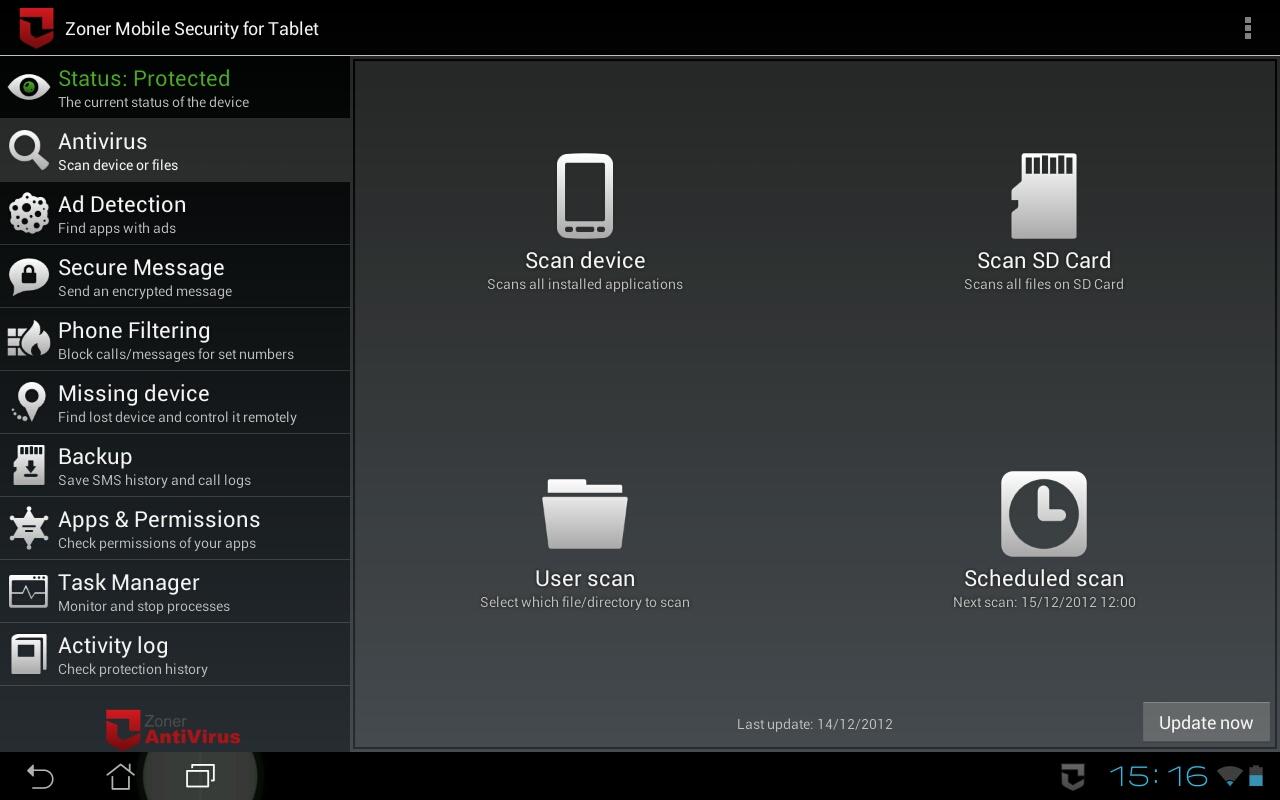The image size is (1280, 800).
Task: Click 'Monitor and stop processes' subtitle
Action: point(144,606)
